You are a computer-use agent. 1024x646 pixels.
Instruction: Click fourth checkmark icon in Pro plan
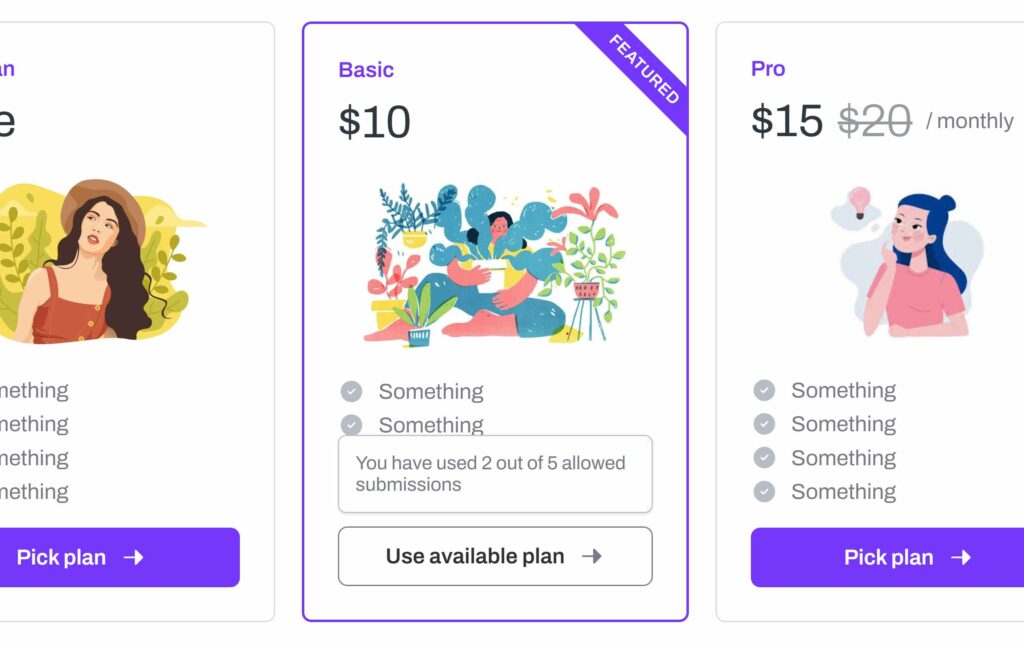[x=764, y=491]
